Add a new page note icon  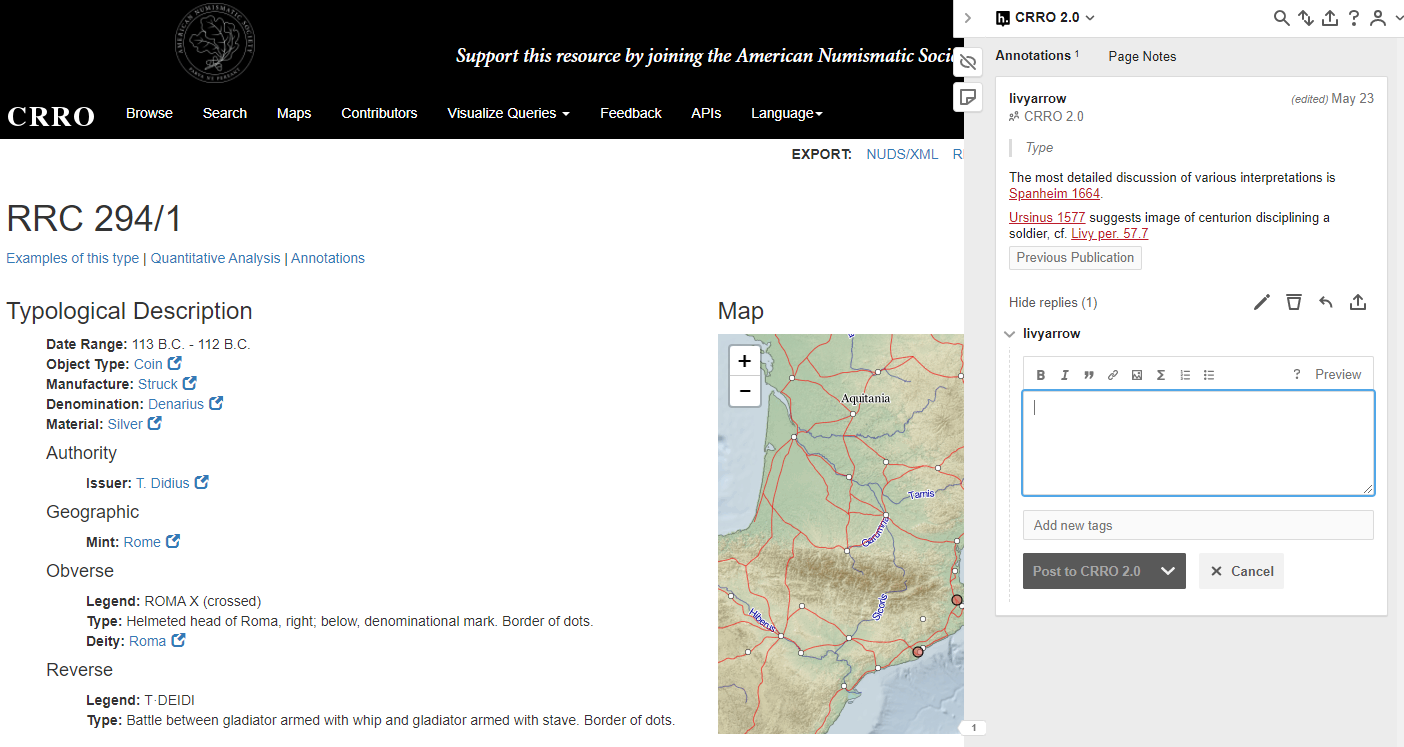967,97
